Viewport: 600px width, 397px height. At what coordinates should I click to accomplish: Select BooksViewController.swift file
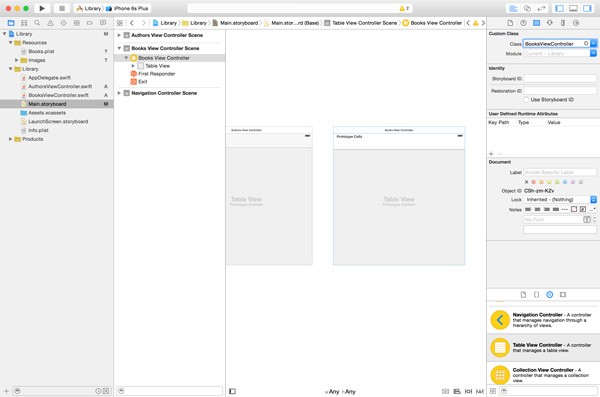pyautogui.click(x=58, y=95)
